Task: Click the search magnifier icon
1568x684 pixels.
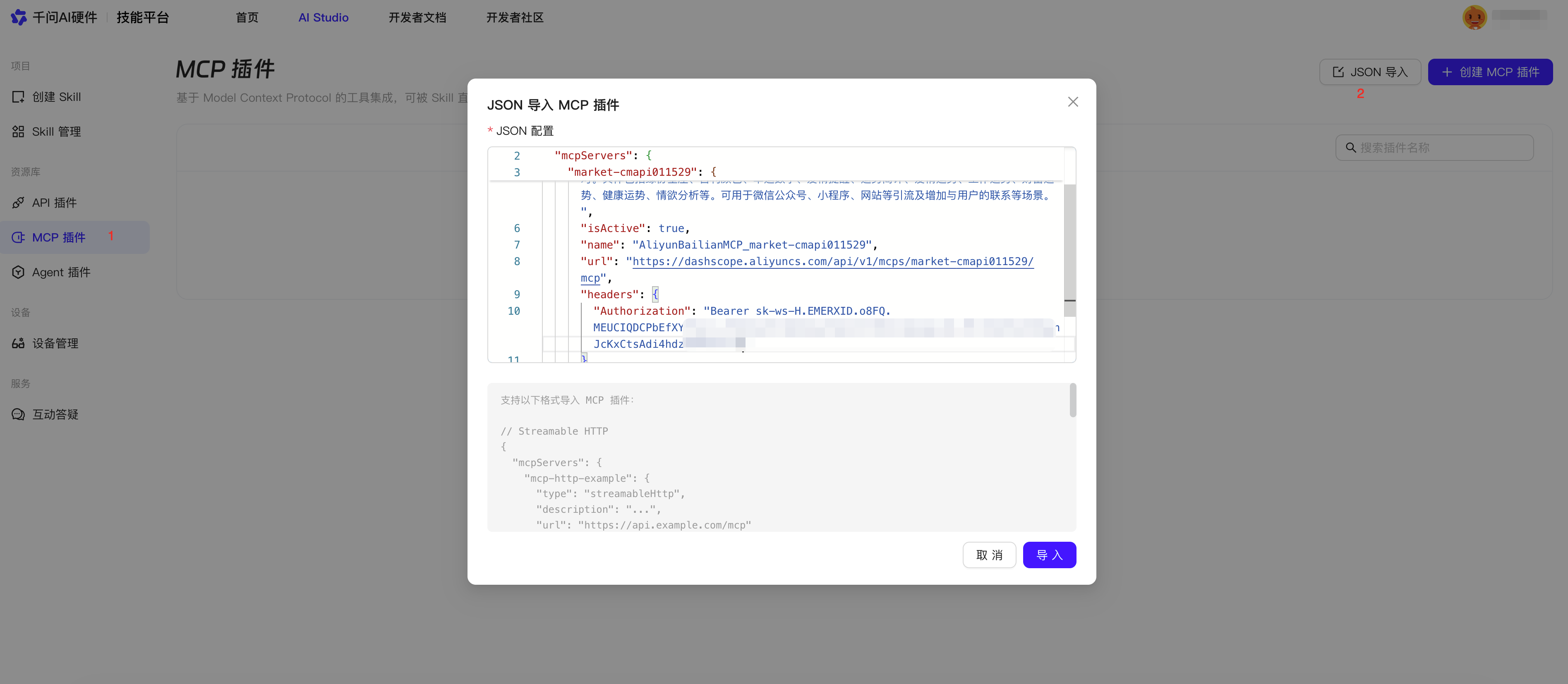Action: [1351, 147]
